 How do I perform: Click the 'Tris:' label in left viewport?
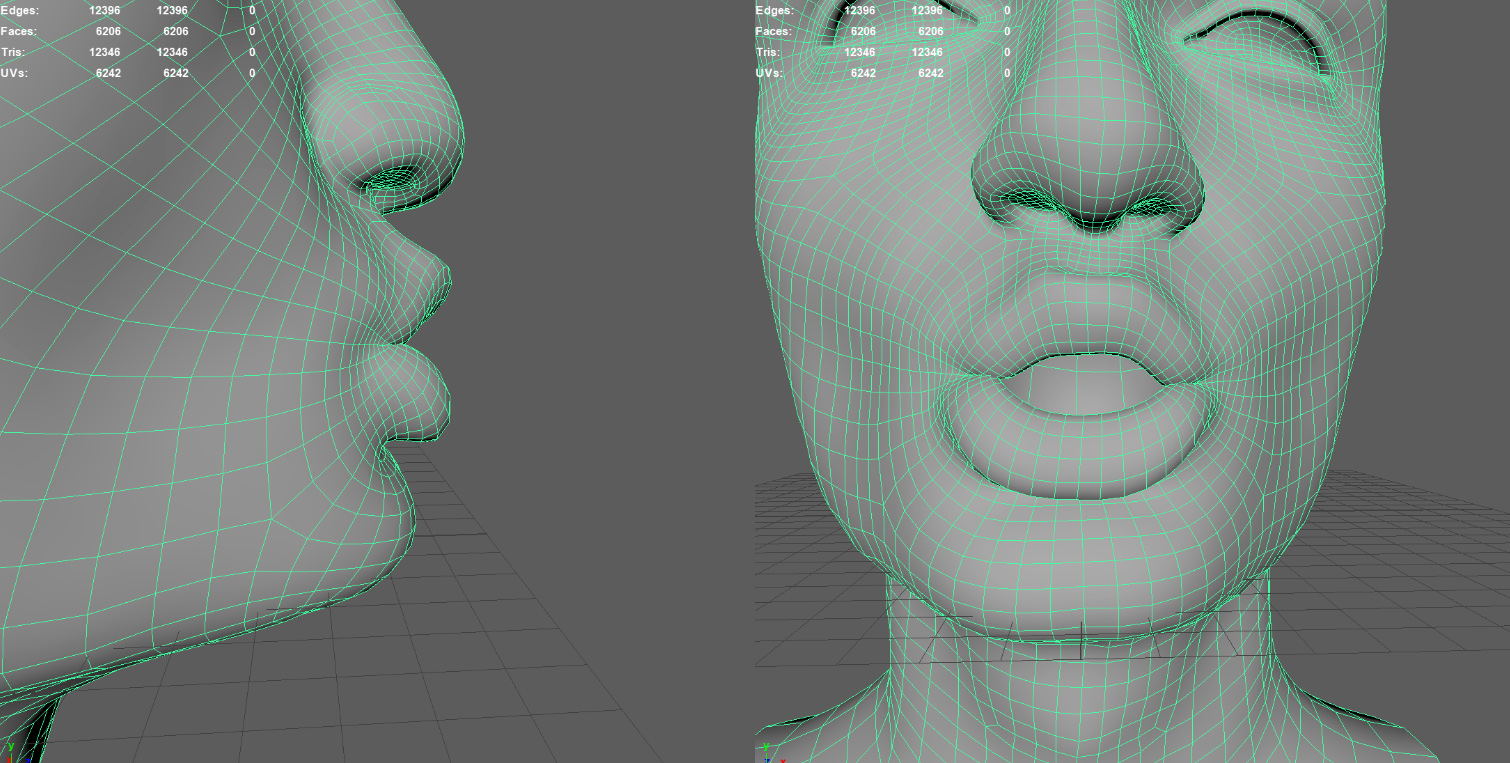pyautogui.click(x=13, y=52)
